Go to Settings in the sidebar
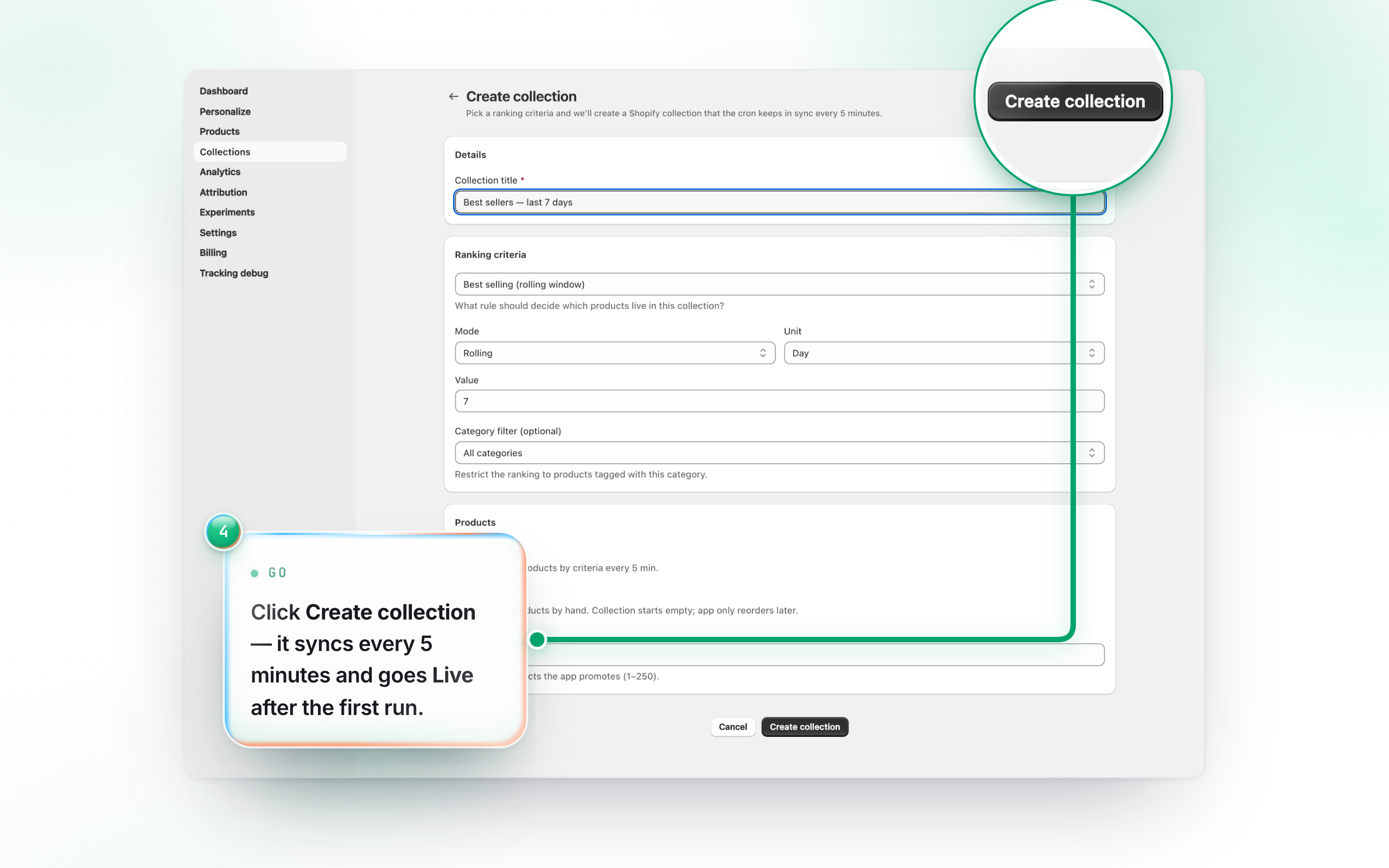 [218, 233]
